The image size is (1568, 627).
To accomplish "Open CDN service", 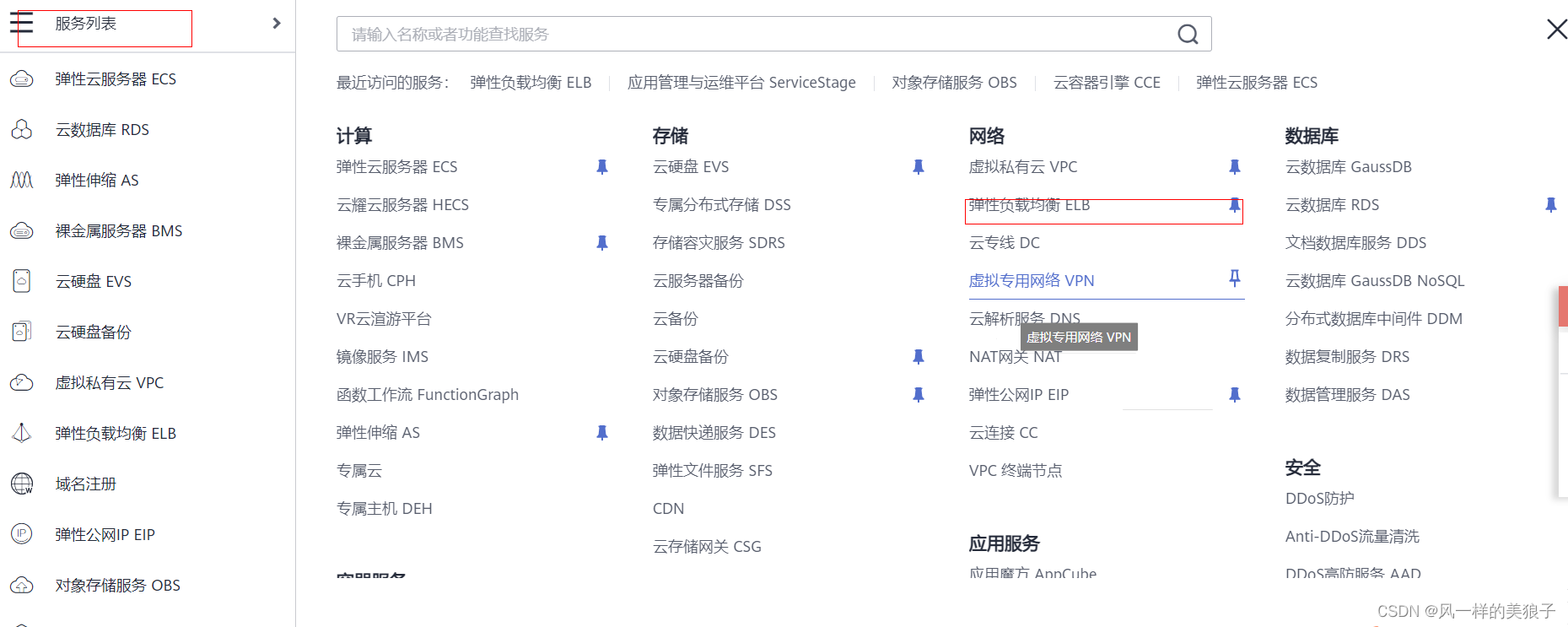I will pos(669,509).
